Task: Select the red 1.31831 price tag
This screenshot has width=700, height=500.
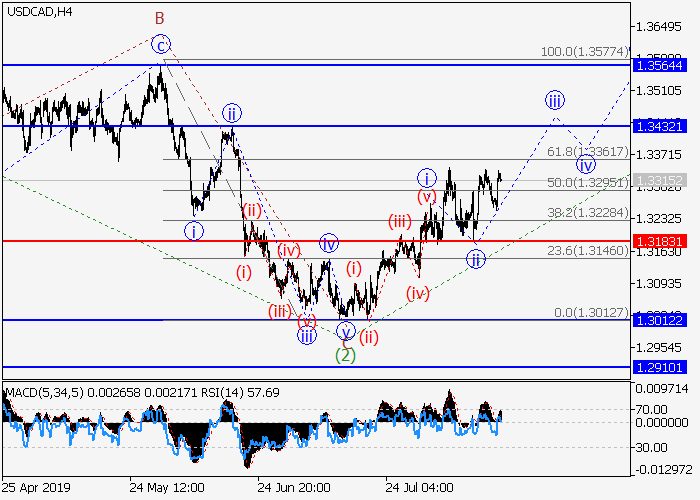Action: click(661, 241)
